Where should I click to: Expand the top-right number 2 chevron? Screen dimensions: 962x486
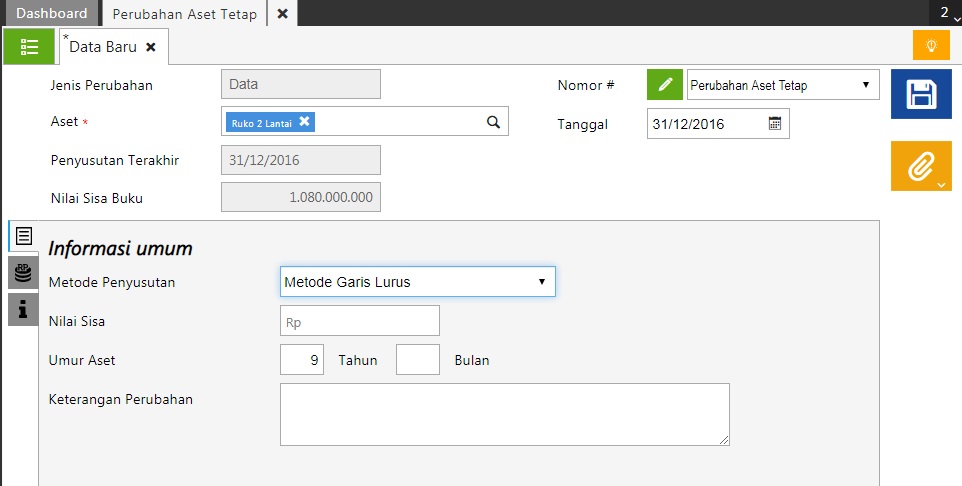pyautogui.click(x=950, y=13)
